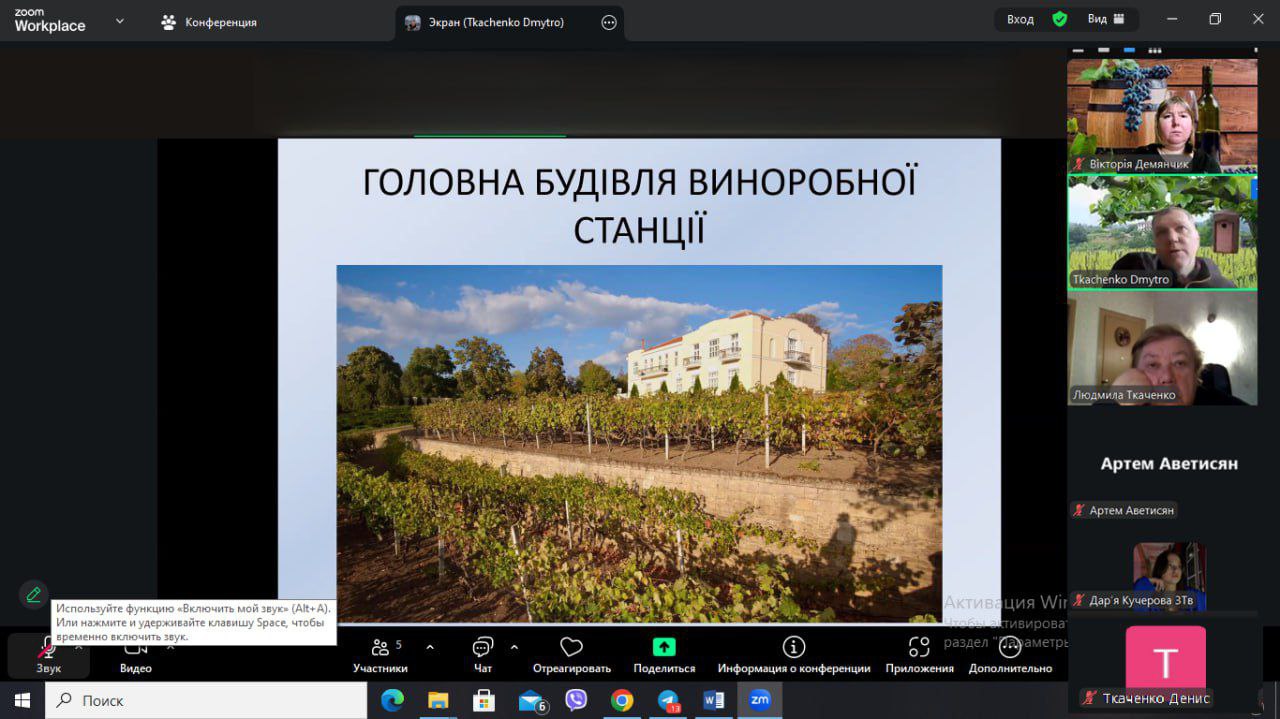Open Viber from the Windows taskbar
The width and height of the screenshot is (1280, 719).
[576, 700]
